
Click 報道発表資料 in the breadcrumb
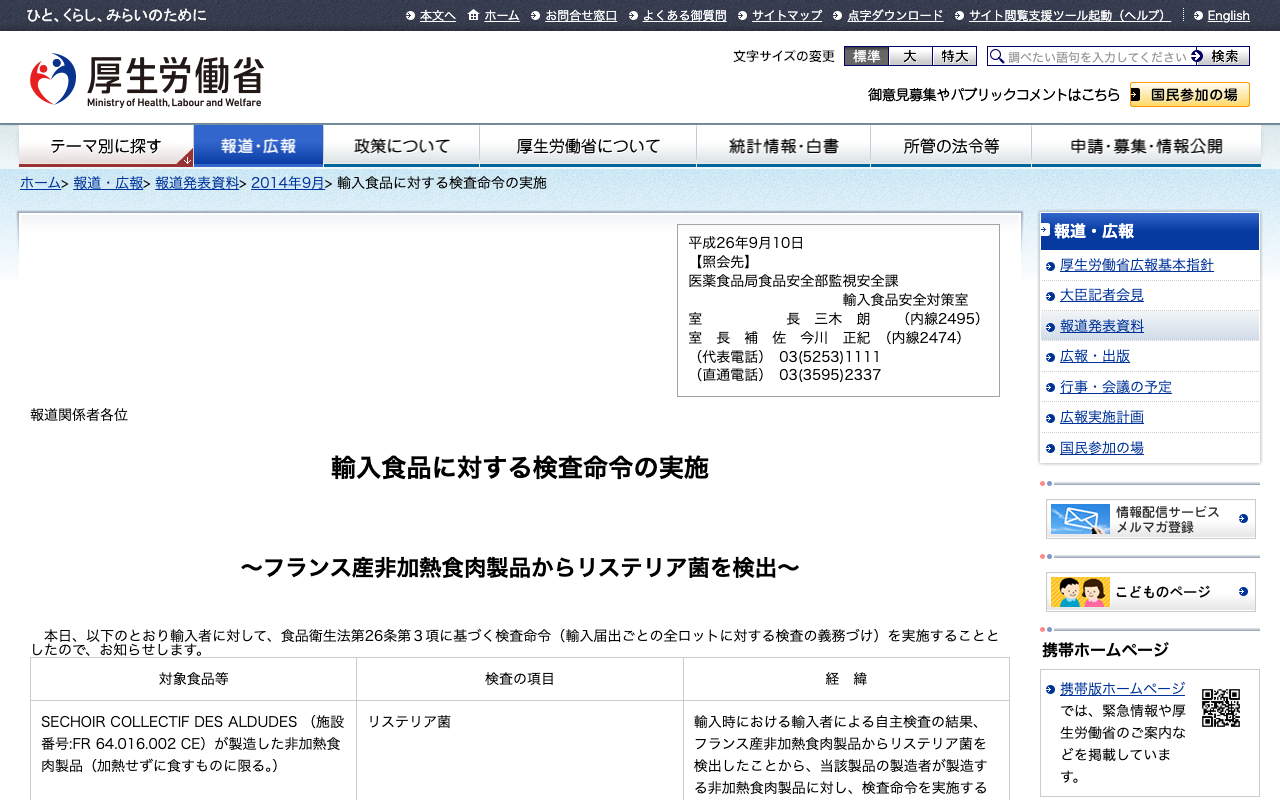coord(197,183)
